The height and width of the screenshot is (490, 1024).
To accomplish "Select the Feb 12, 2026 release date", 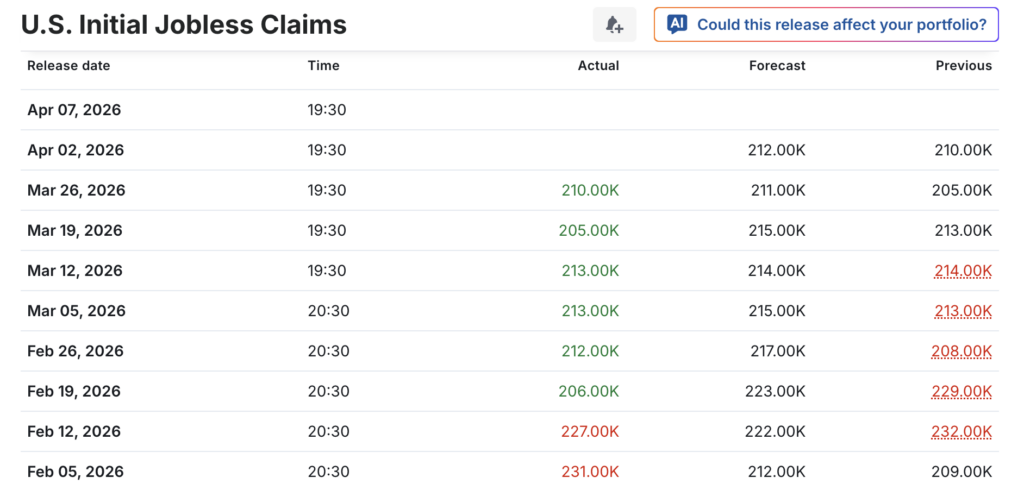I will point(74,431).
